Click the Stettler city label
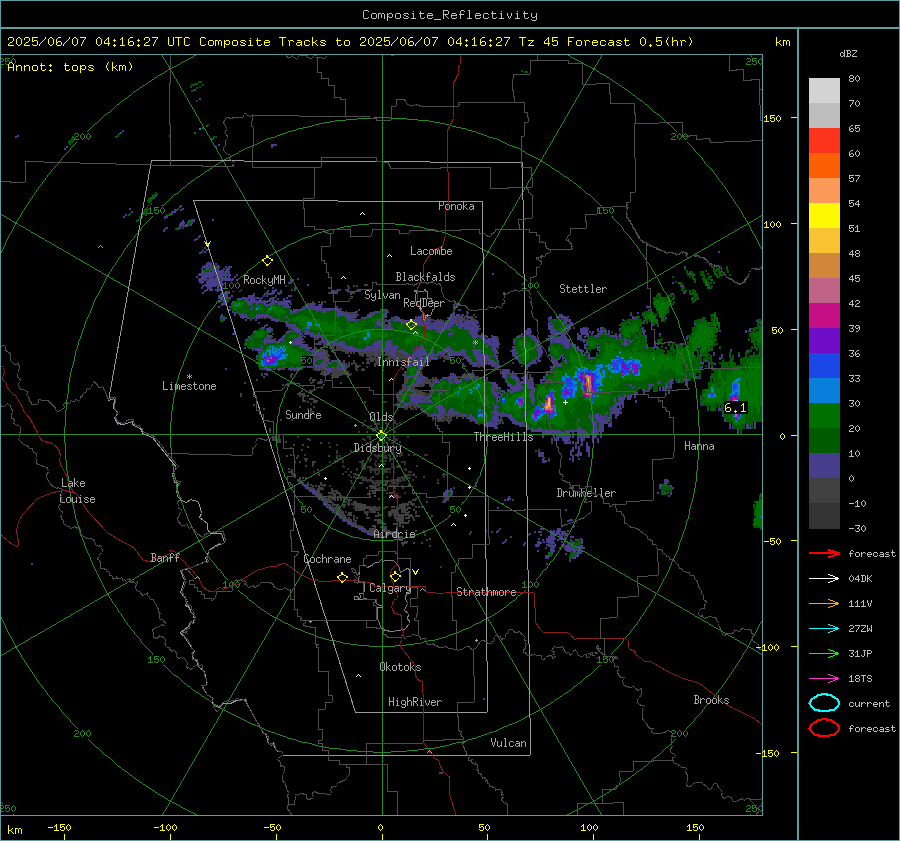Image resolution: width=900 pixels, height=841 pixels. pyautogui.click(x=583, y=289)
